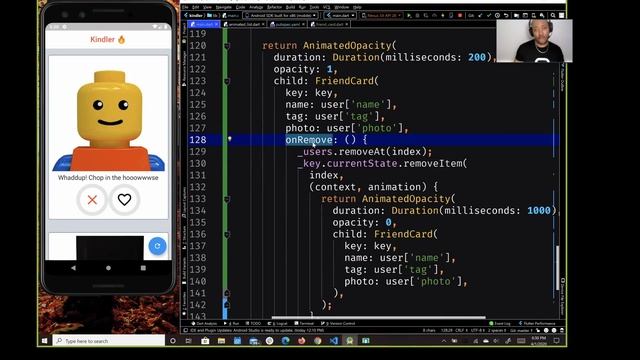Open the Flutter Performance panel
Viewport: 640px width, 360px height.
pos(537,324)
